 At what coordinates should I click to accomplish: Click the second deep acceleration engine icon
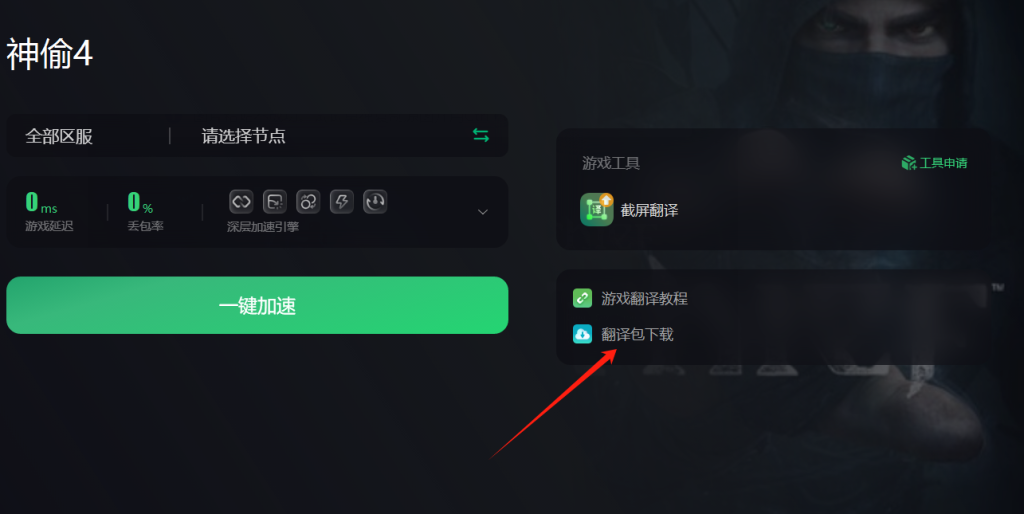[275, 202]
